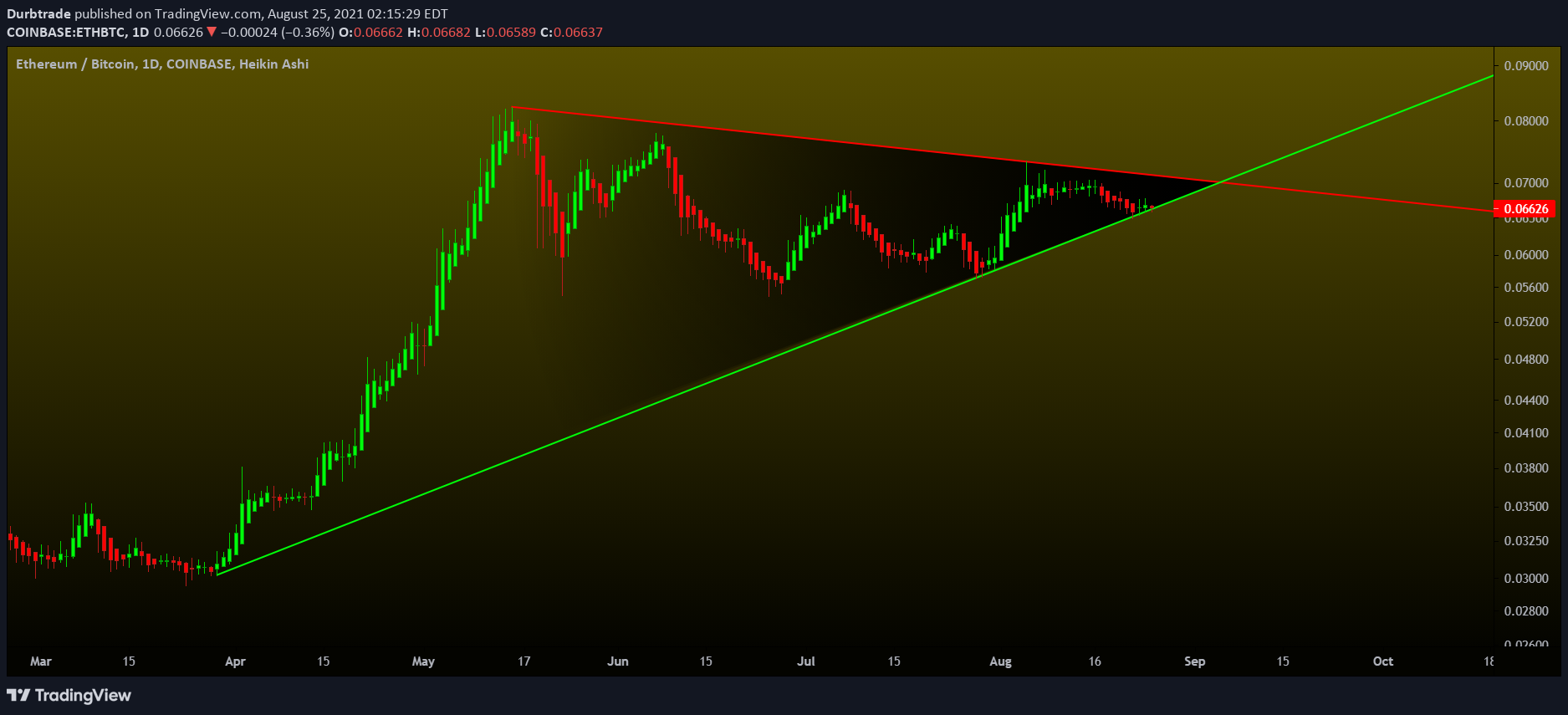Click the 0.03500 price axis label

point(1526,506)
